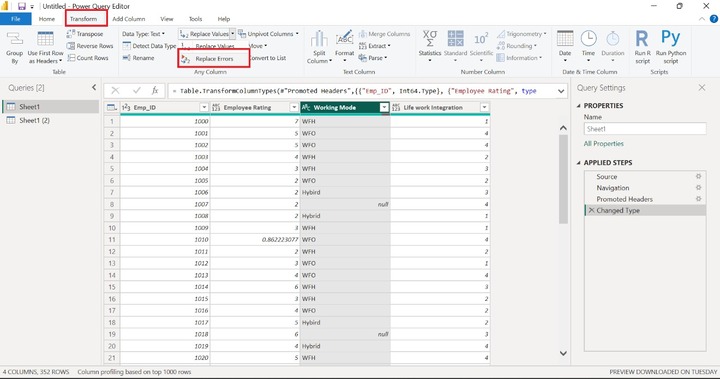720x379 pixels.
Task: Open the Parse dropdown
Action: pos(373,58)
